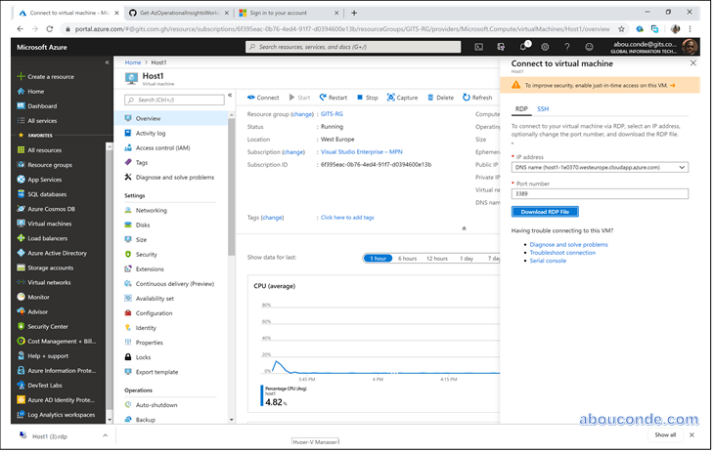
Task: Select the 1 day time range
Action: [466, 258]
